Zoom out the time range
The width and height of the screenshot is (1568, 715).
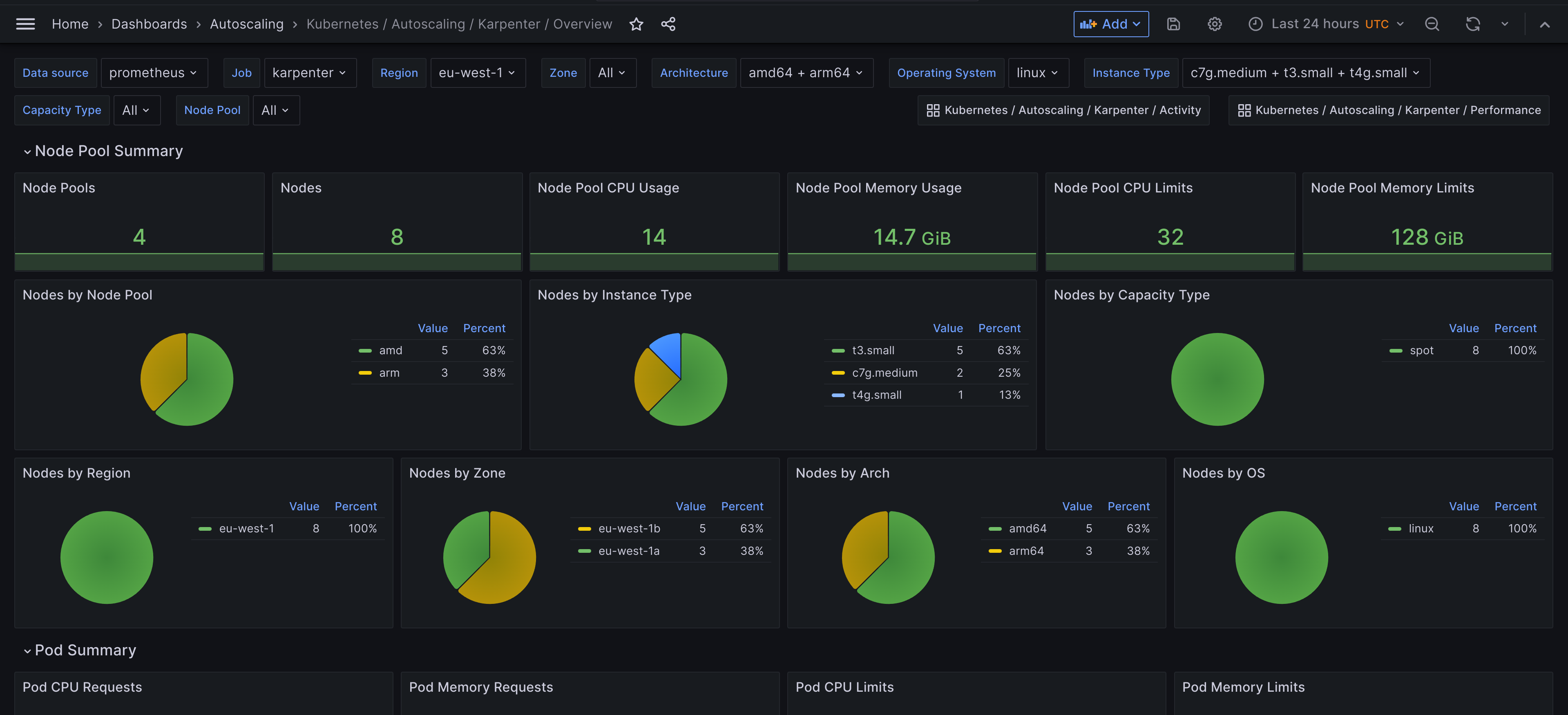(1432, 24)
